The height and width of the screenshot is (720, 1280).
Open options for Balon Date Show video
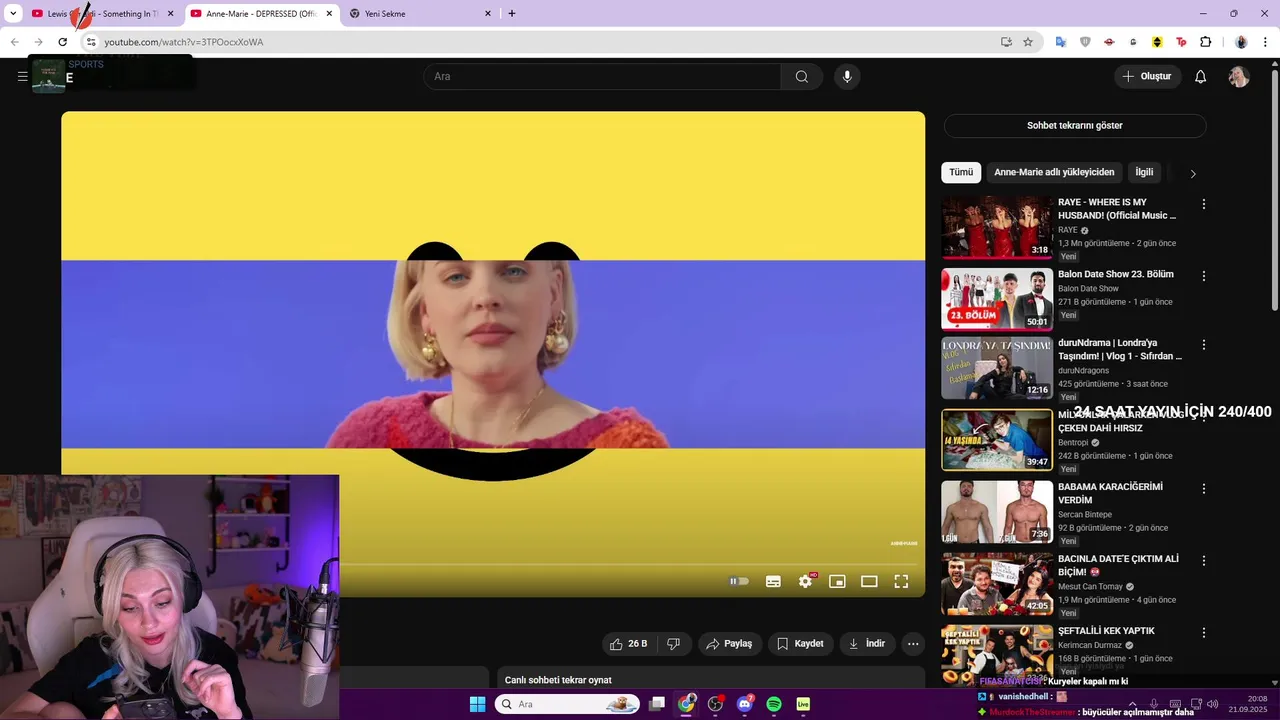(1204, 276)
